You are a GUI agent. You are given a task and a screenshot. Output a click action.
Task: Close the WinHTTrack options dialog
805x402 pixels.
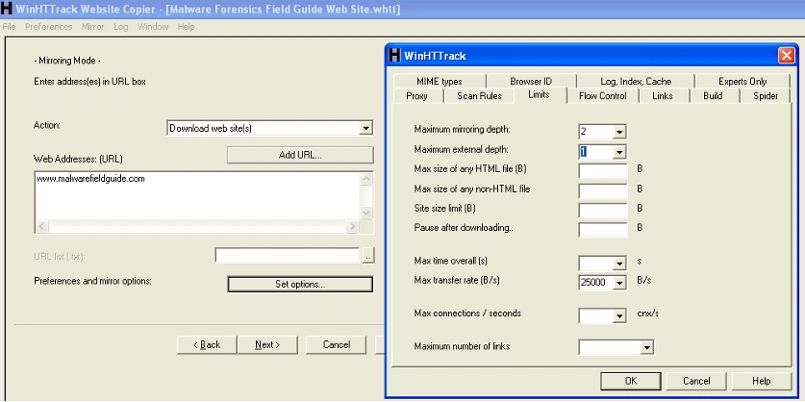click(785, 56)
